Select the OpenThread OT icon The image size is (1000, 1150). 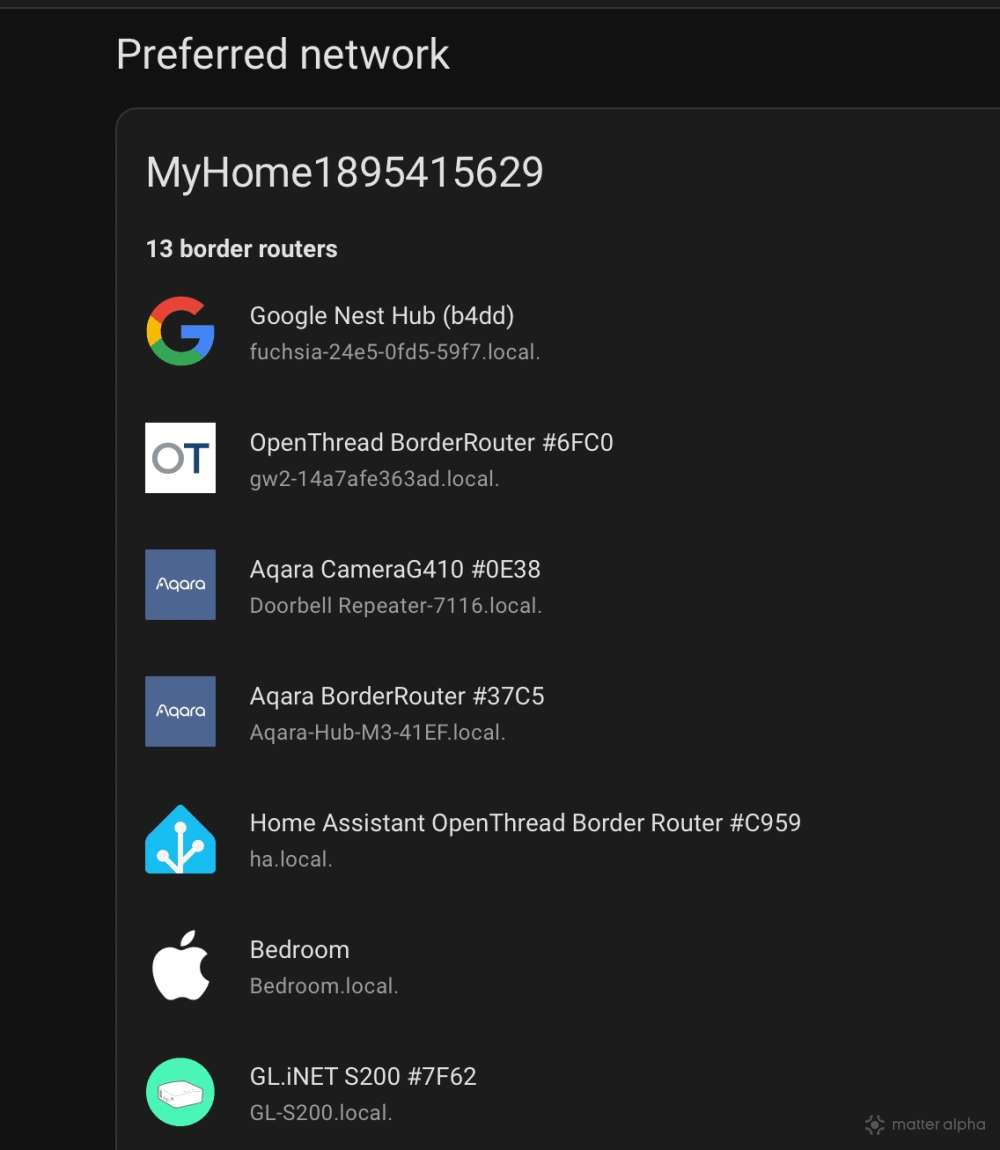(x=180, y=458)
